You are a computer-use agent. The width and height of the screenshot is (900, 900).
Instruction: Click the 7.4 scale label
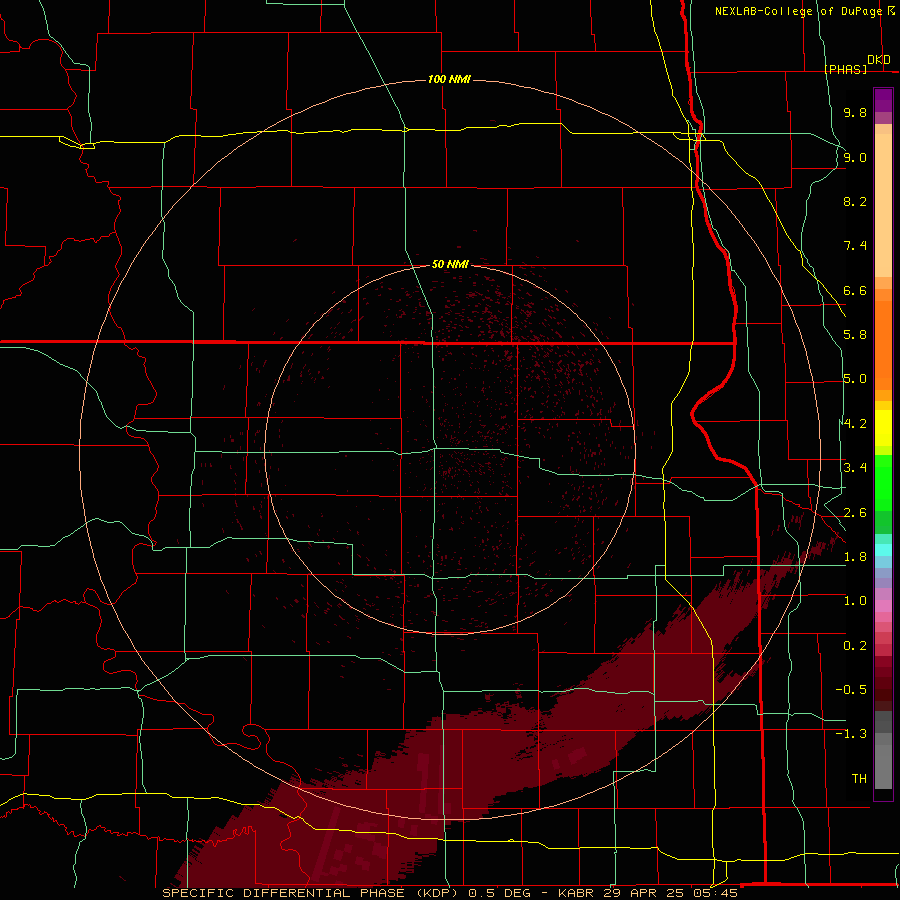pos(855,246)
